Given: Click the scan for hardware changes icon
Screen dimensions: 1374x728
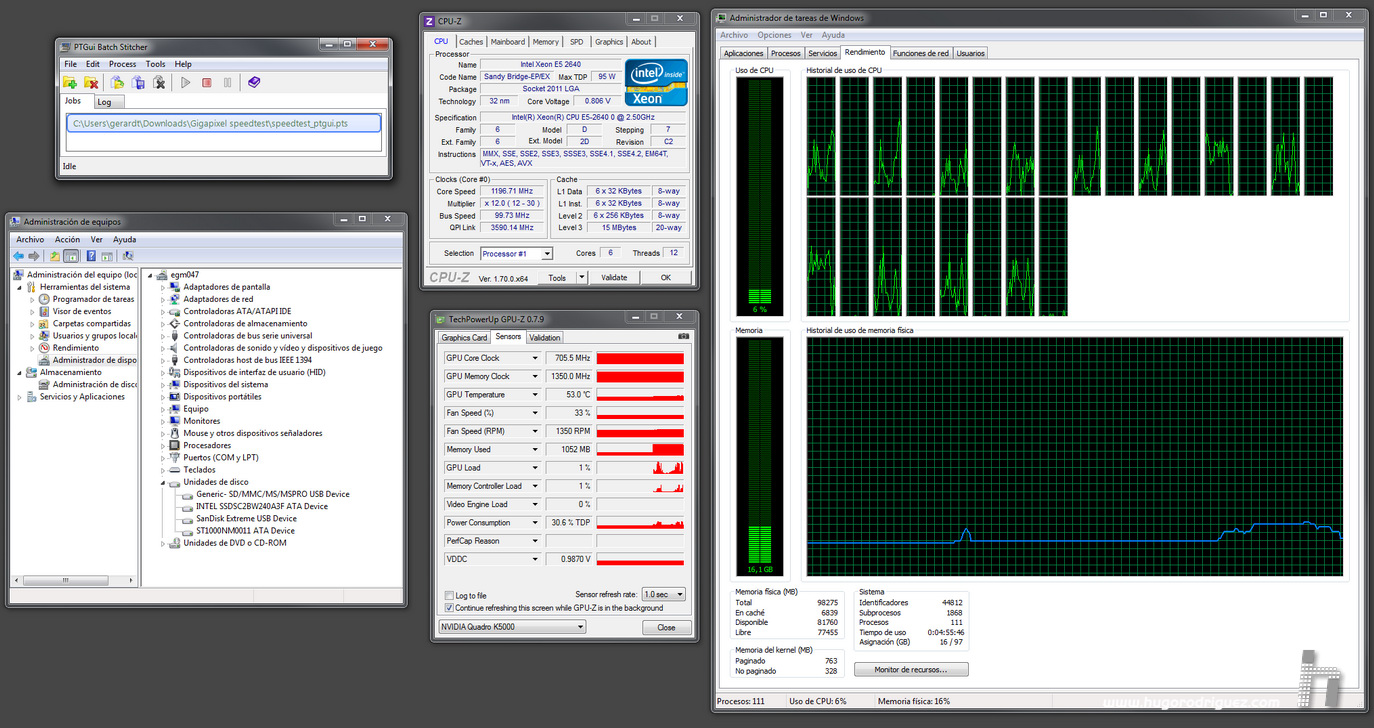Looking at the screenshot, I should tap(128, 256).
